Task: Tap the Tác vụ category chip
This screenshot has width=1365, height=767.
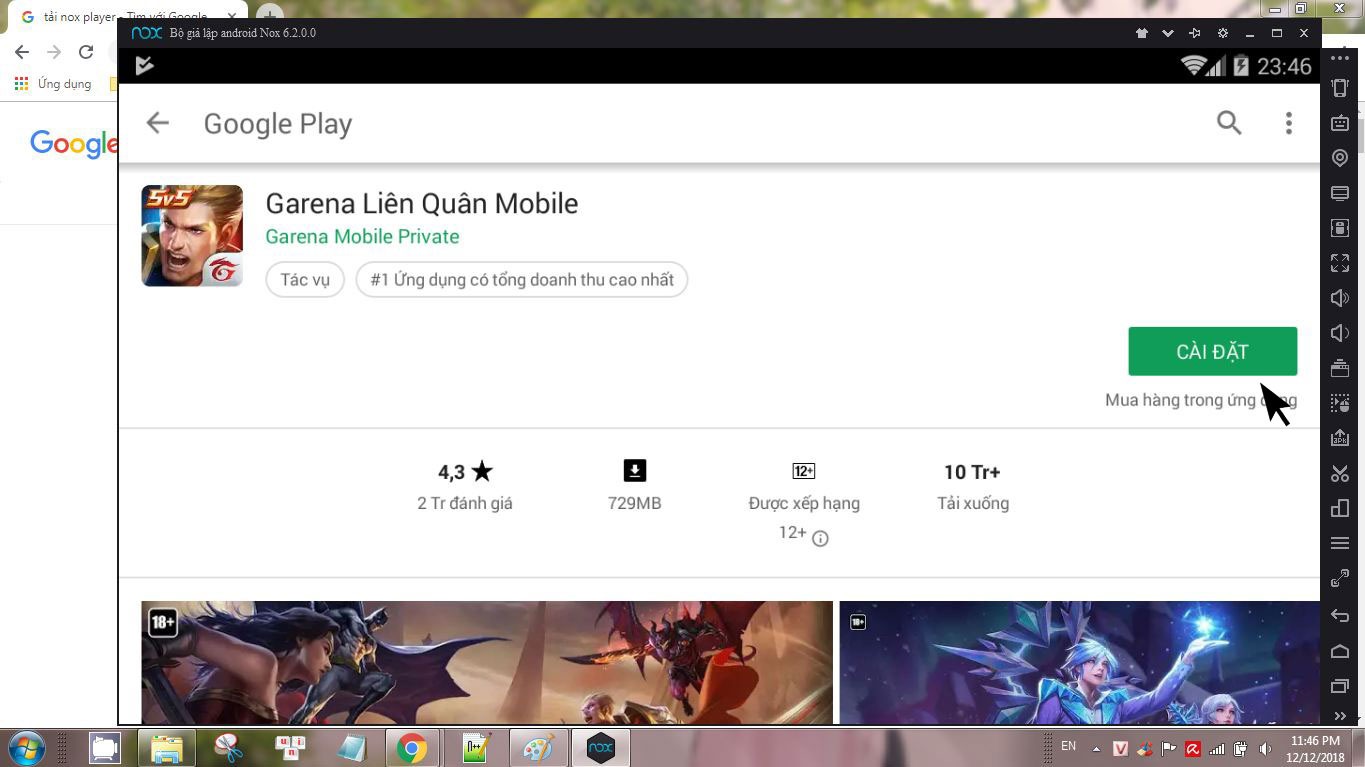Action: [305, 280]
